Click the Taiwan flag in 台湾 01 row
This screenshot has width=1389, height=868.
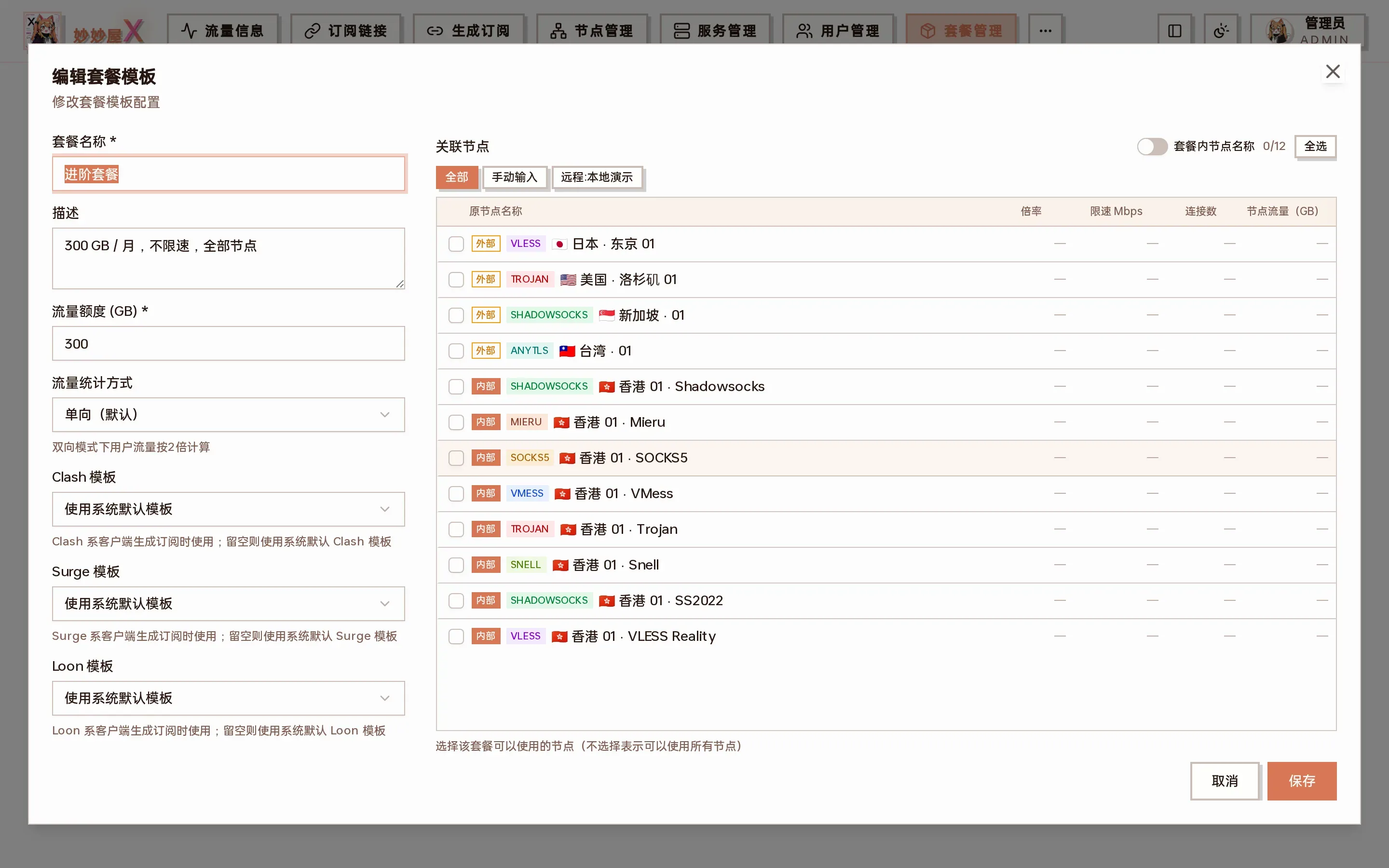tap(567, 352)
